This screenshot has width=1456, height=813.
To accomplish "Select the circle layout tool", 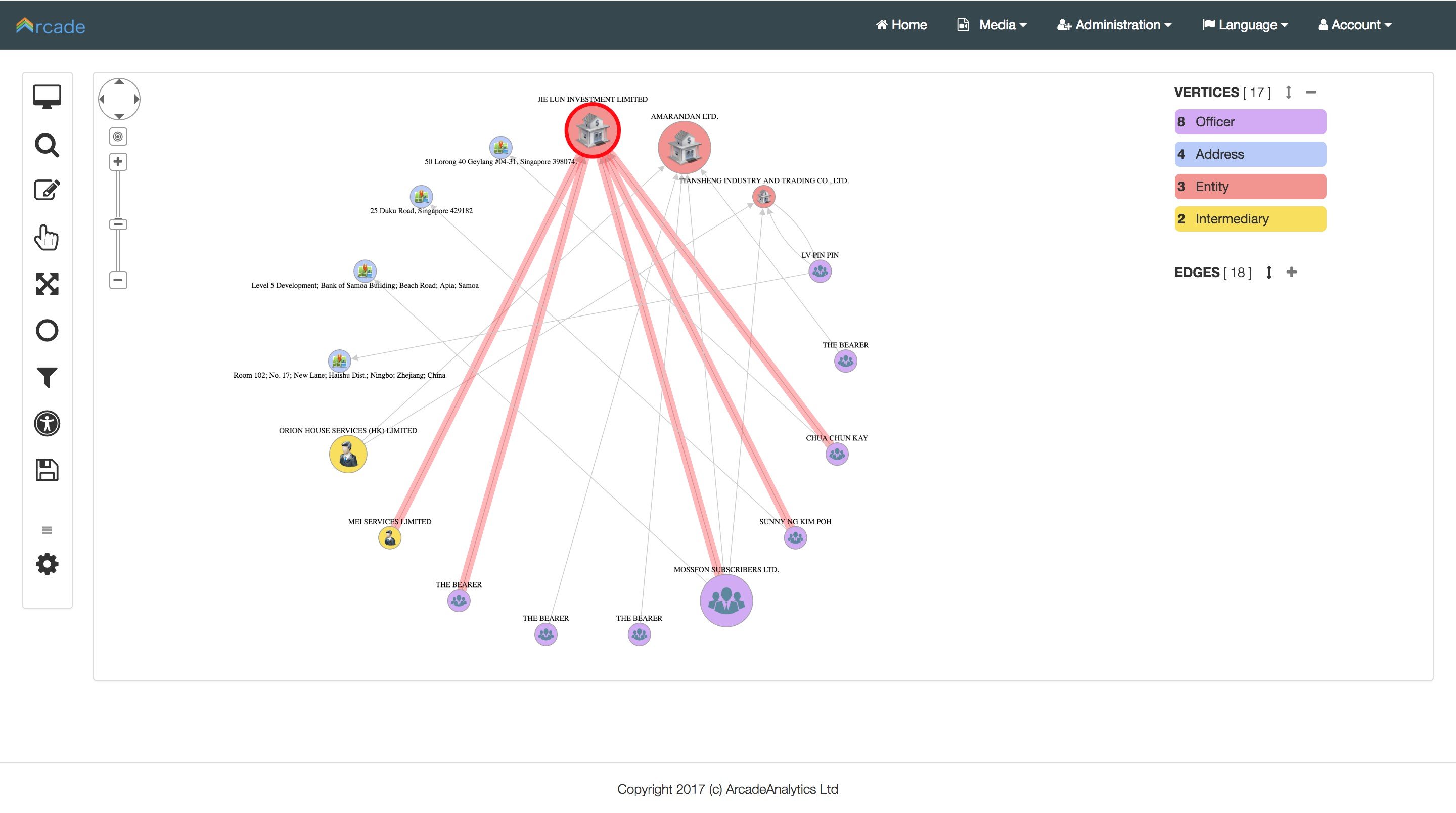I will (x=47, y=331).
